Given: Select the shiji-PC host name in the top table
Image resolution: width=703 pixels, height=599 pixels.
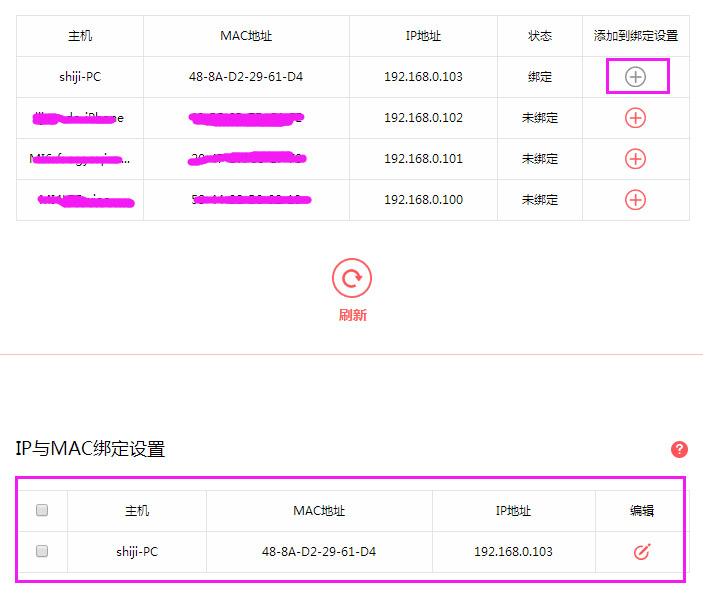Looking at the screenshot, I should click(80, 77).
